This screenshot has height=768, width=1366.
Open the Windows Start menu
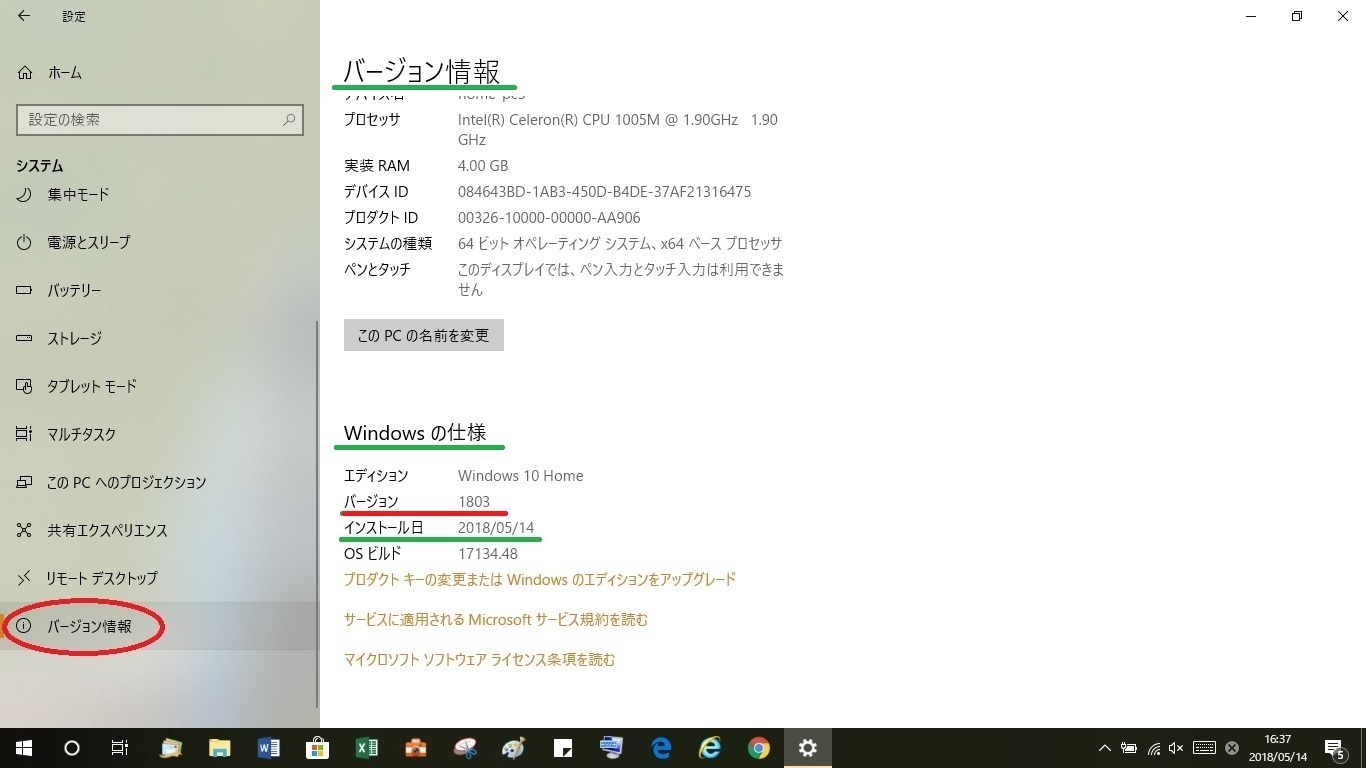pyautogui.click(x=24, y=748)
